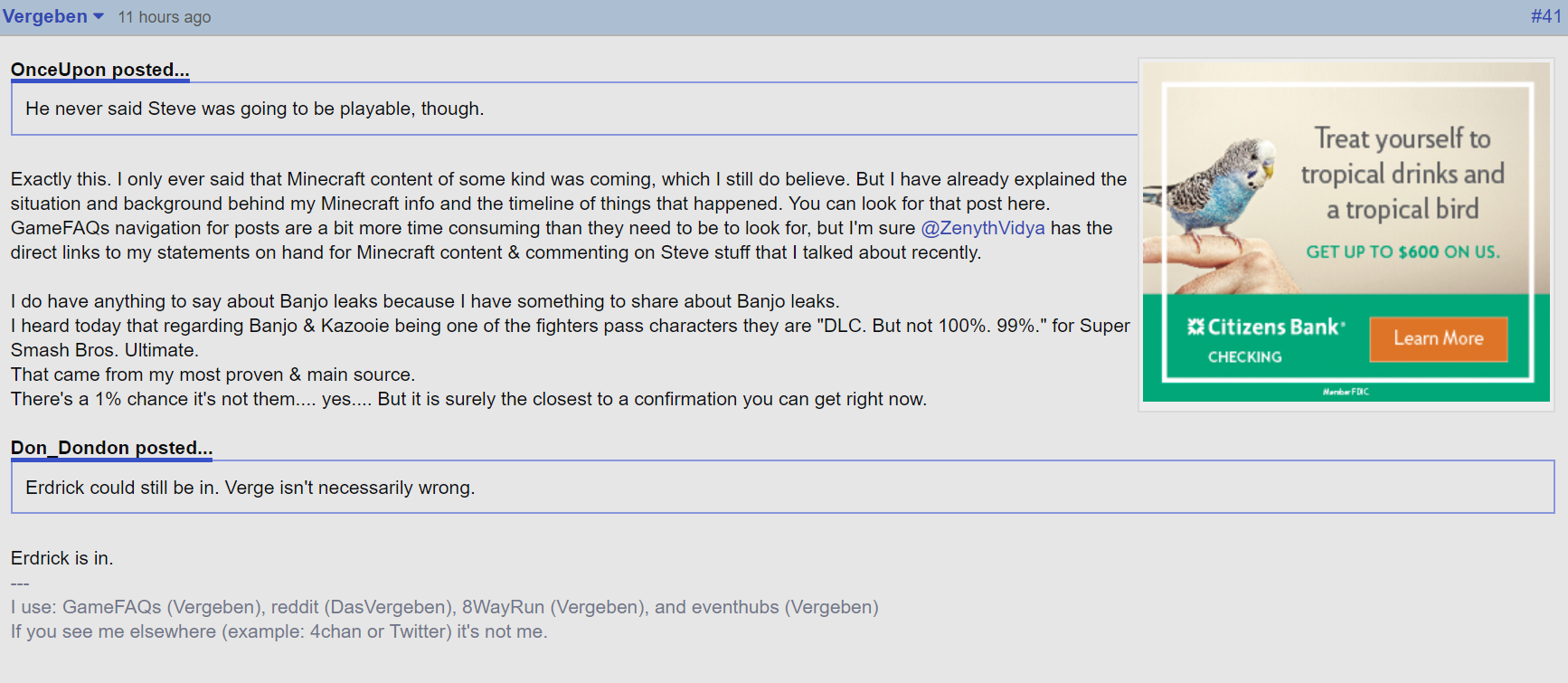Click the 11 hours ago timestamp

[164, 15]
